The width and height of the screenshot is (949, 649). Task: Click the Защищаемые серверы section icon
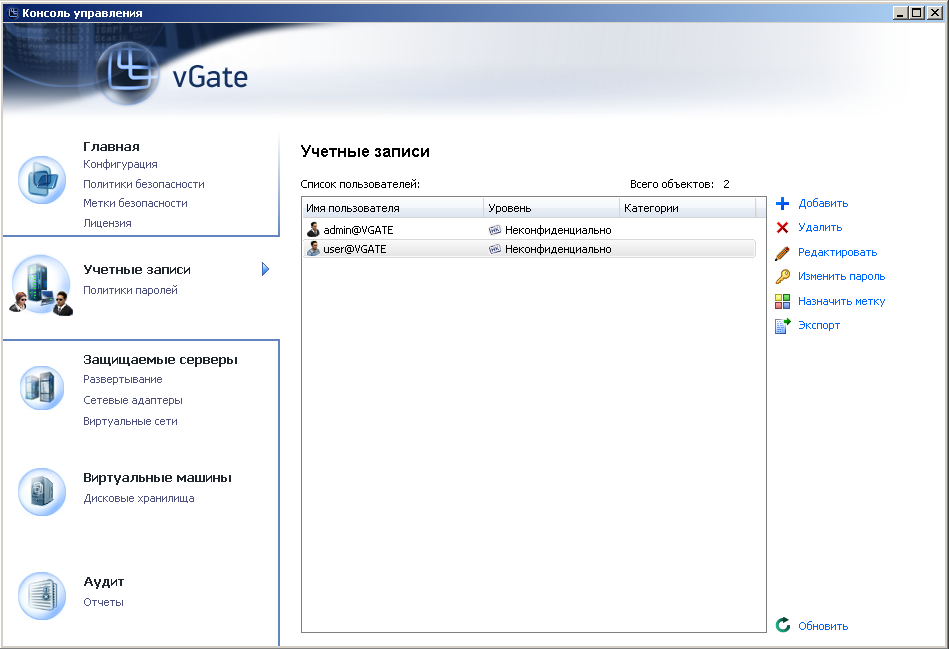click(x=42, y=387)
